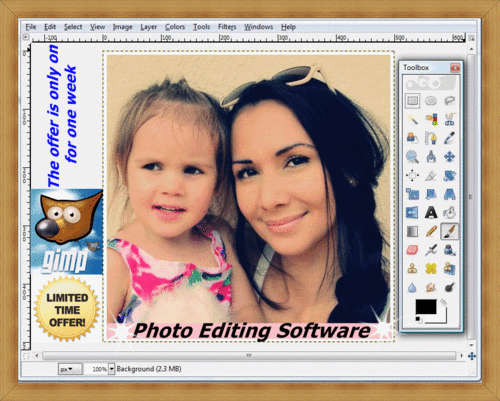The width and height of the screenshot is (500, 401).
Task: Open the px unit dropdown
Action: [70, 369]
